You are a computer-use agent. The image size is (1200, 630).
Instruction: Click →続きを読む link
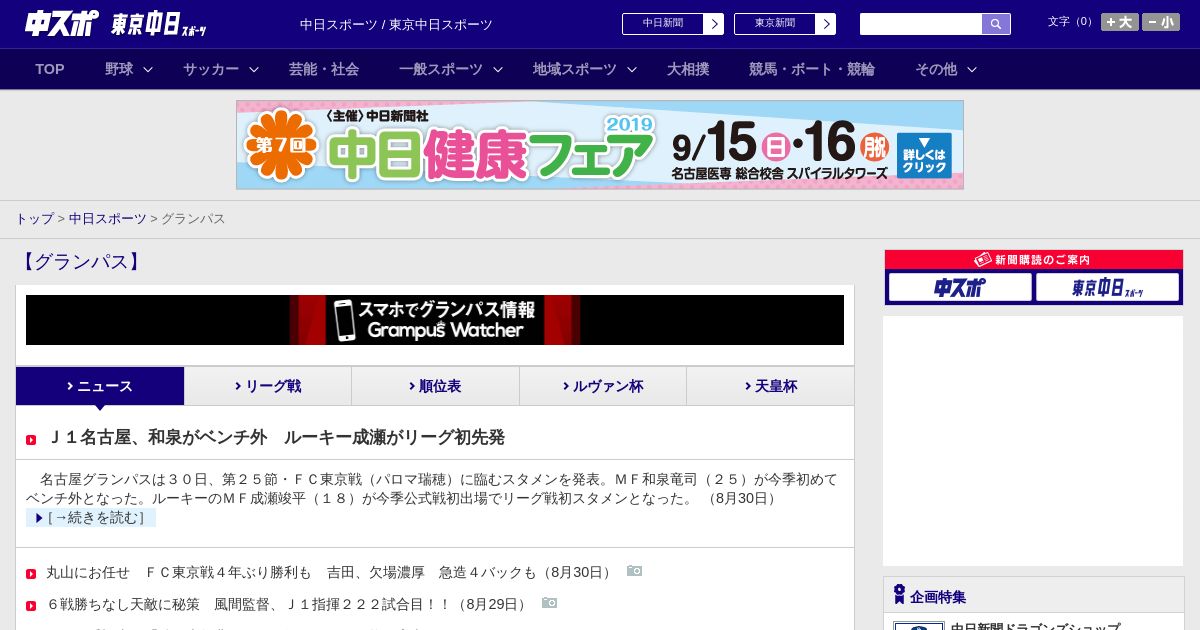tap(91, 517)
